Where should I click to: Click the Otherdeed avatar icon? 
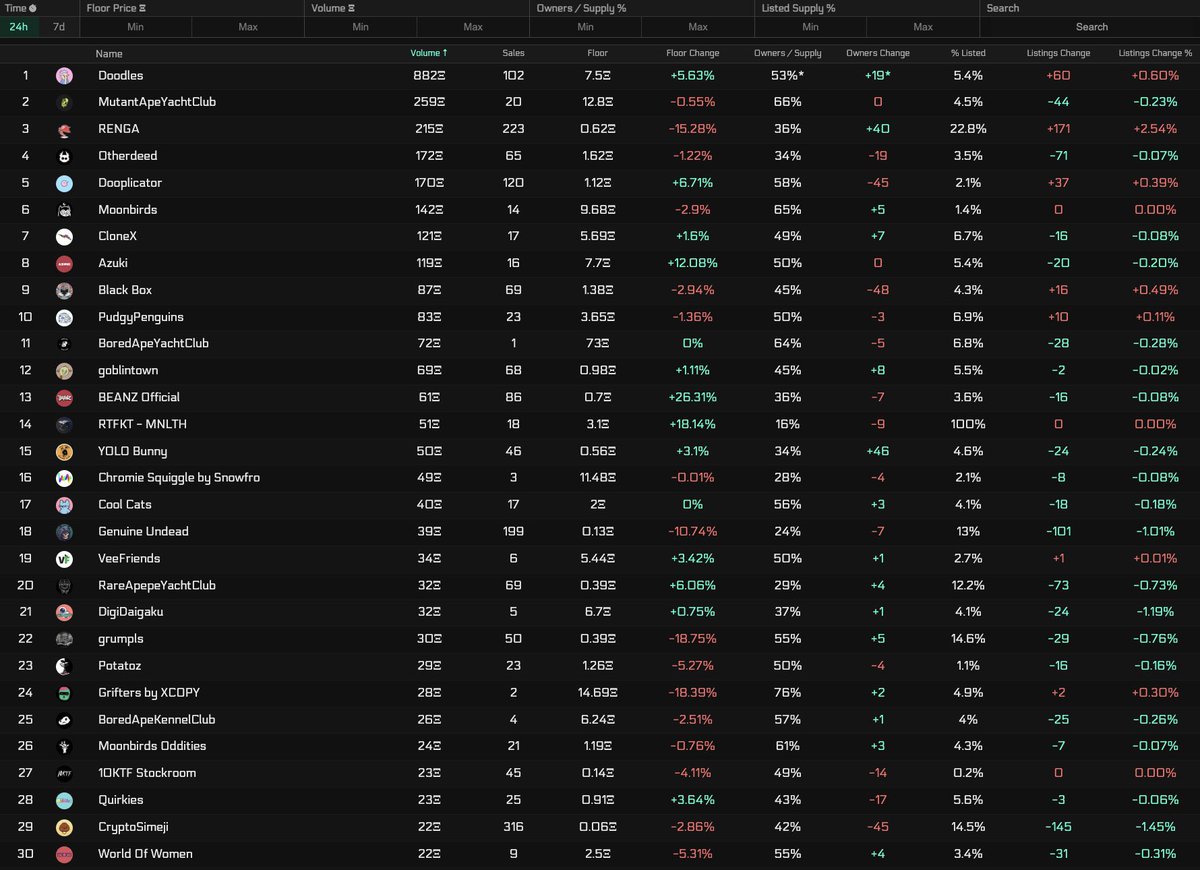[64, 156]
